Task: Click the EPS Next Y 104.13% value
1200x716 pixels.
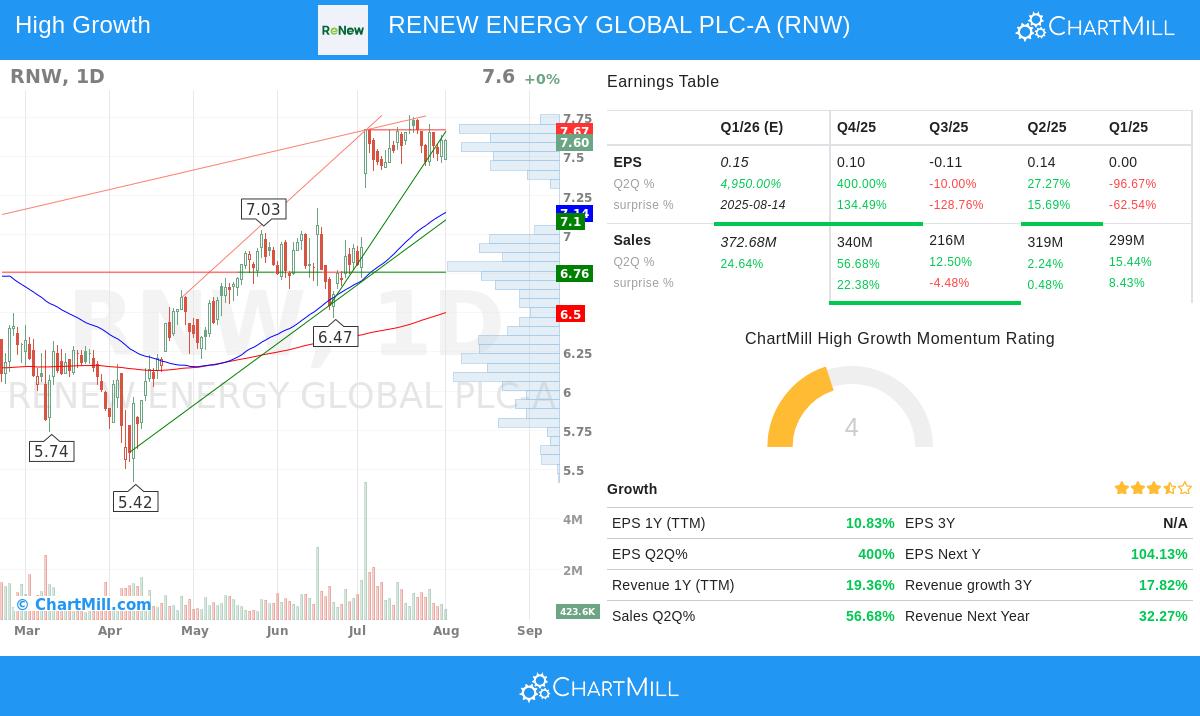Action: coord(1159,554)
